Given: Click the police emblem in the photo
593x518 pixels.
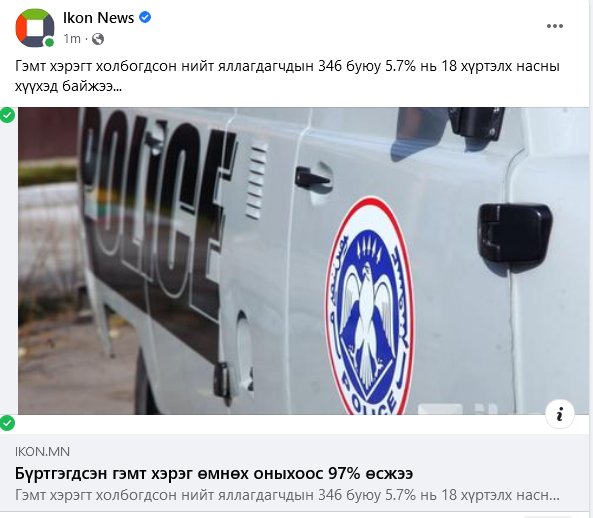Looking at the screenshot, I should 370,307.
